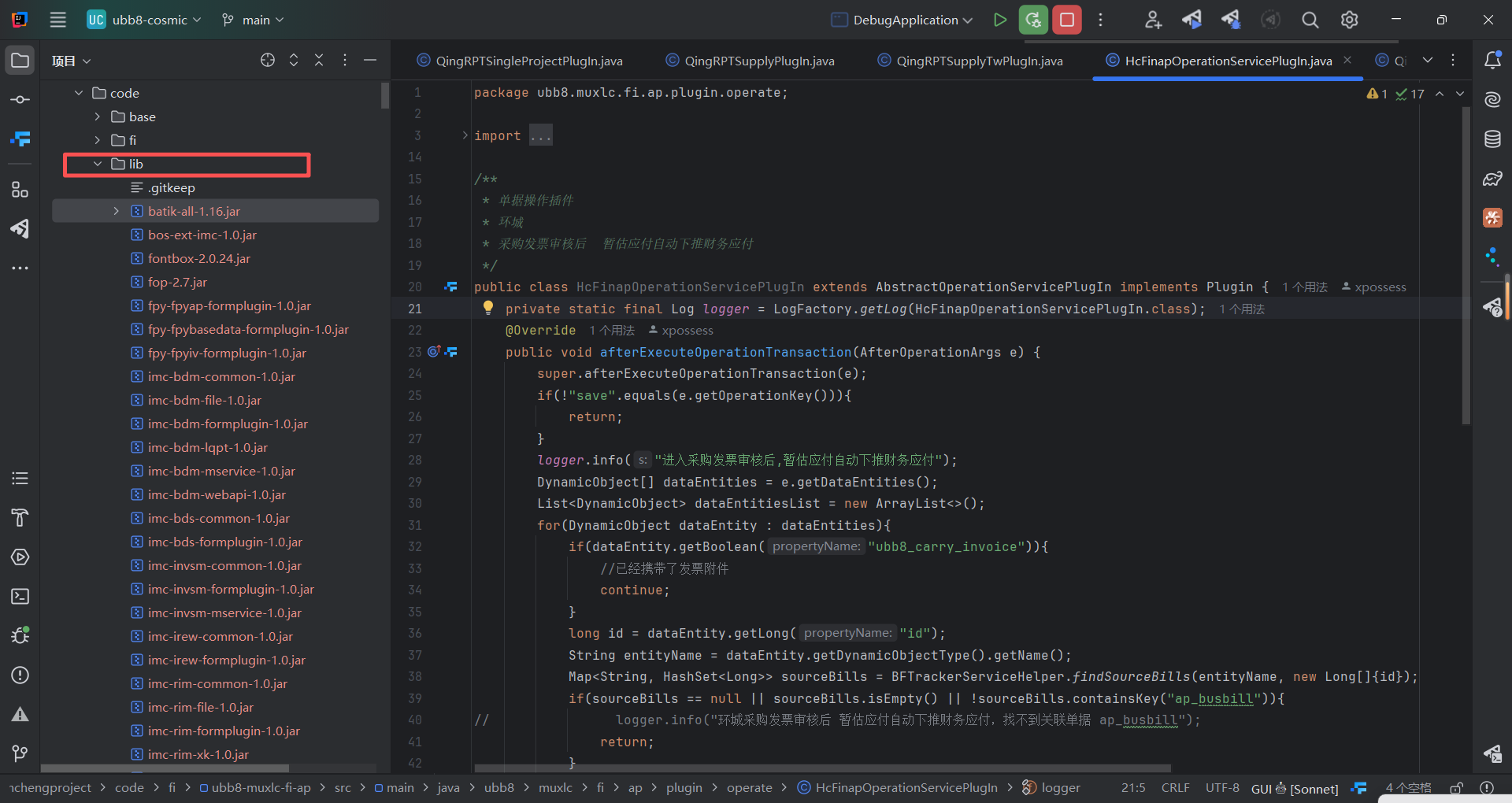This screenshot has width=1512, height=803.
Task: Expand all items in project tree
Action: click(294, 60)
